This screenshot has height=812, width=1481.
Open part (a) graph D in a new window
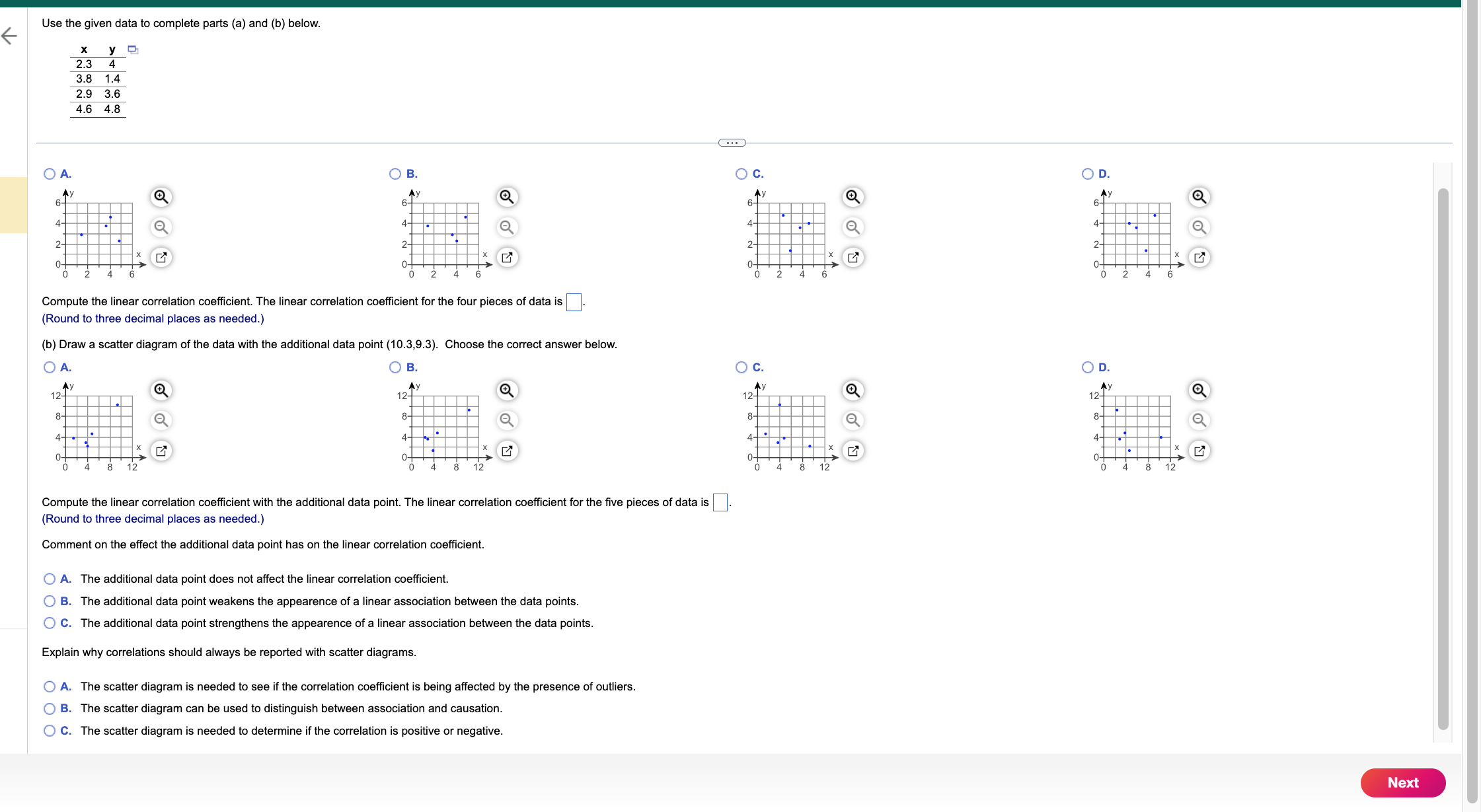[x=1199, y=257]
